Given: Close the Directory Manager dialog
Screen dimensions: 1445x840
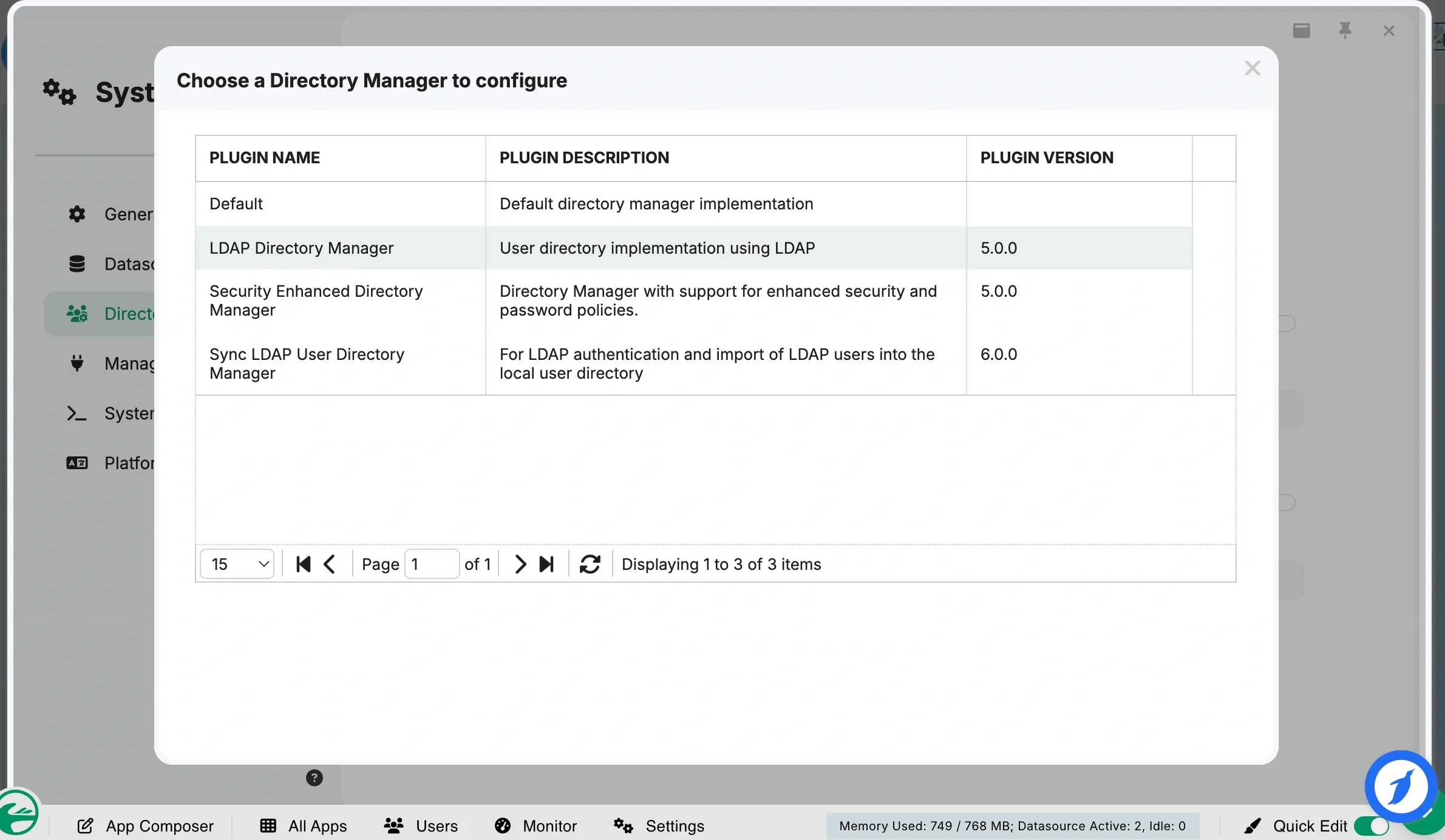Looking at the screenshot, I should click(x=1252, y=69).
